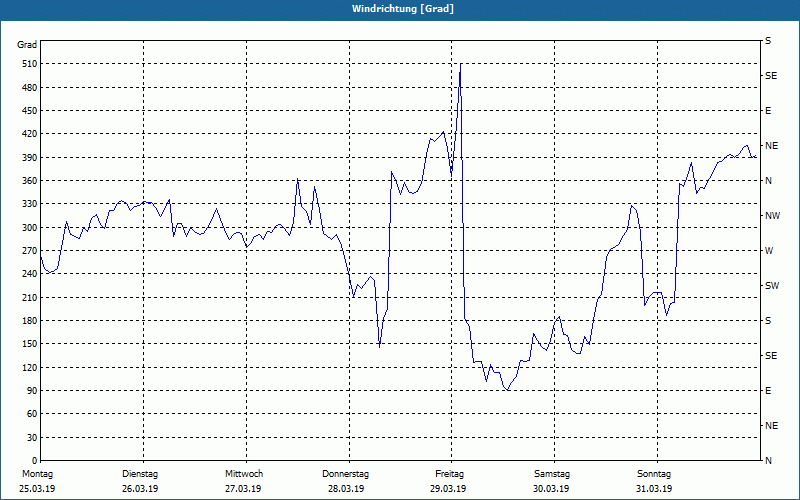Select the SE compass label at the 480 gridline
The image size is (800, 500).
(771, 76)
